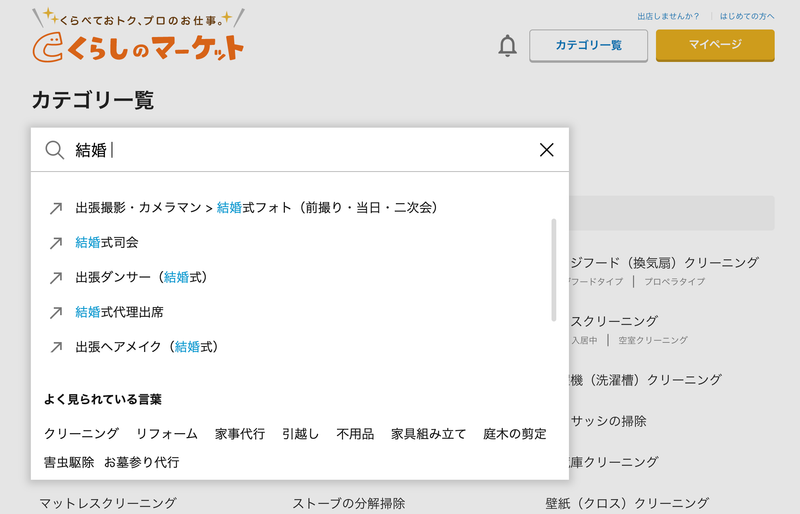Focus the search field containing 結婚
Screen dimensions: 800x514
(x=300, y=150)
